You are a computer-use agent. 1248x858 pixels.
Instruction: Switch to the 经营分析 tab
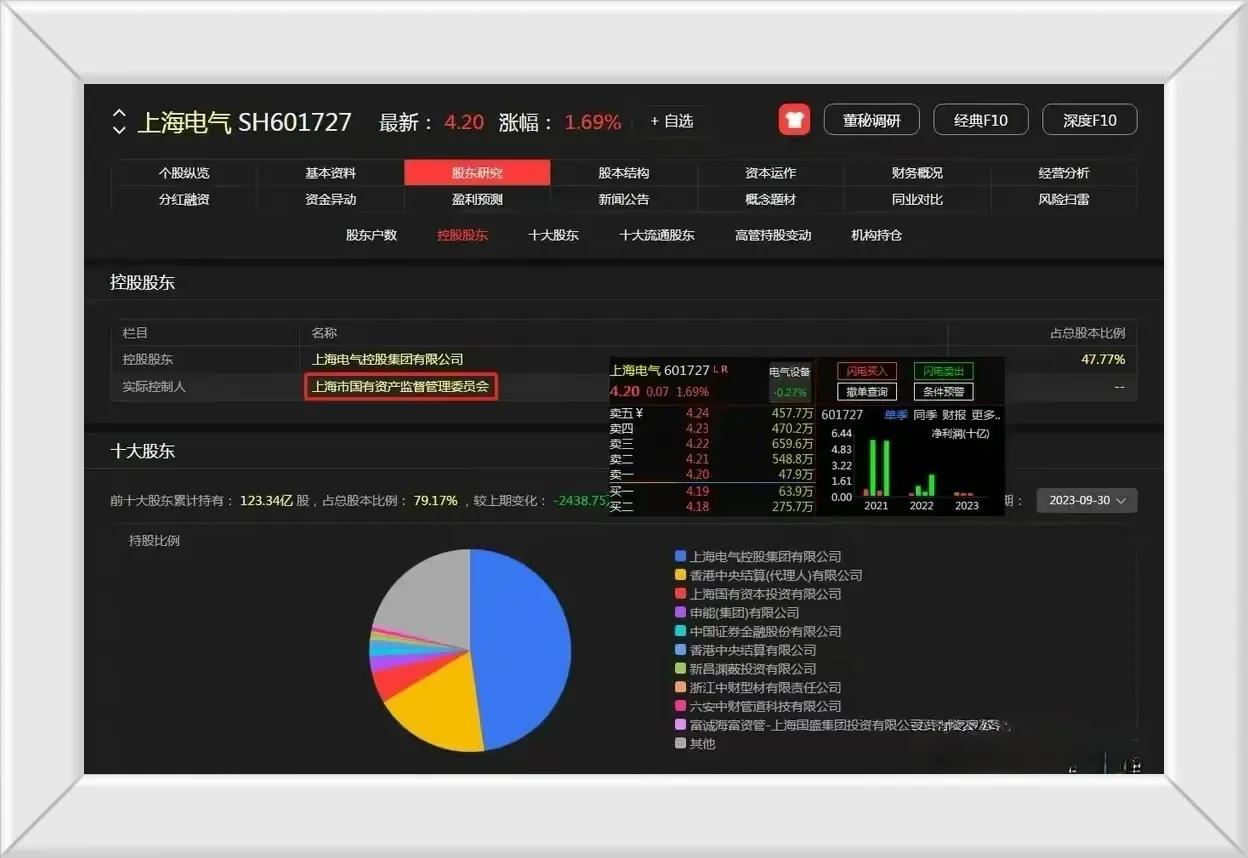1064,173
